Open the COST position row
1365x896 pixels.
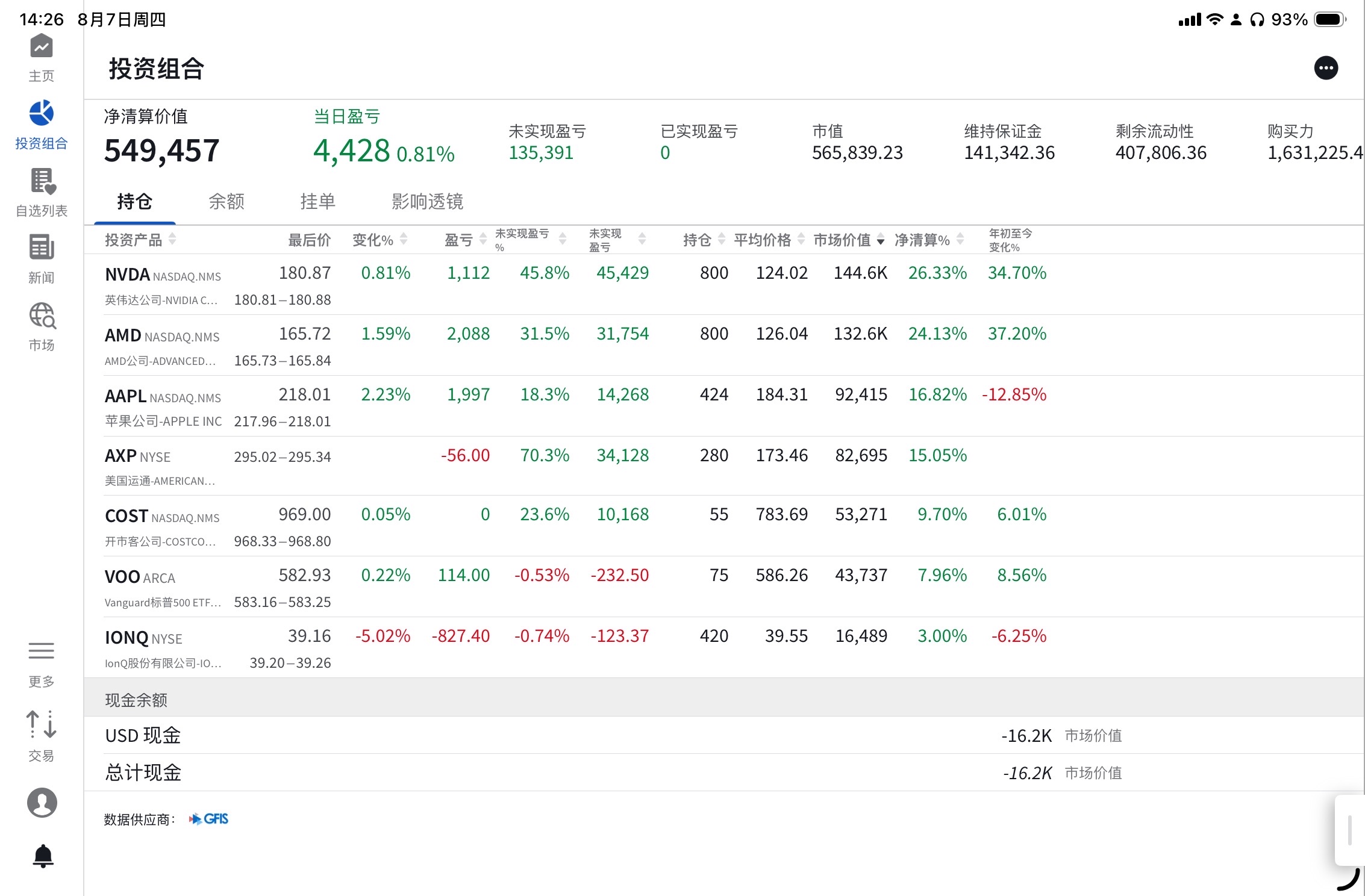[724, 526]
